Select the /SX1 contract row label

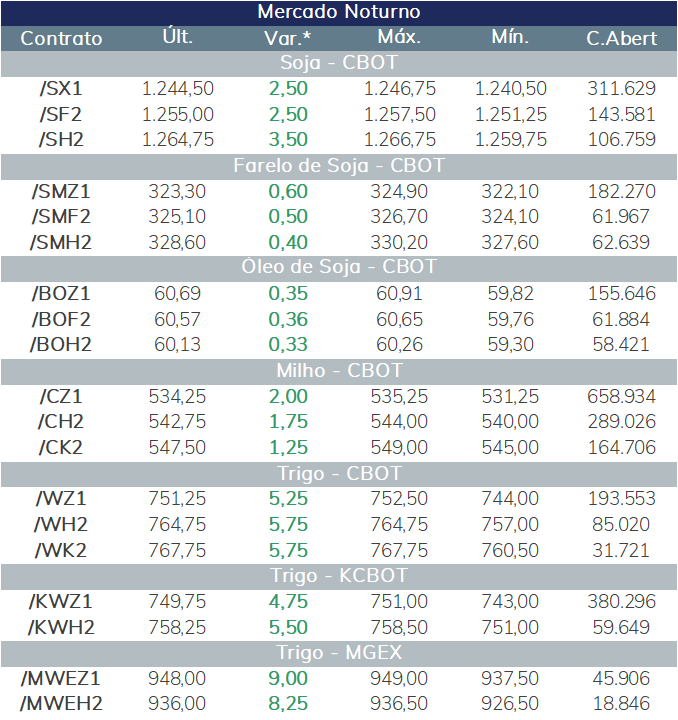tap(61, 89)
